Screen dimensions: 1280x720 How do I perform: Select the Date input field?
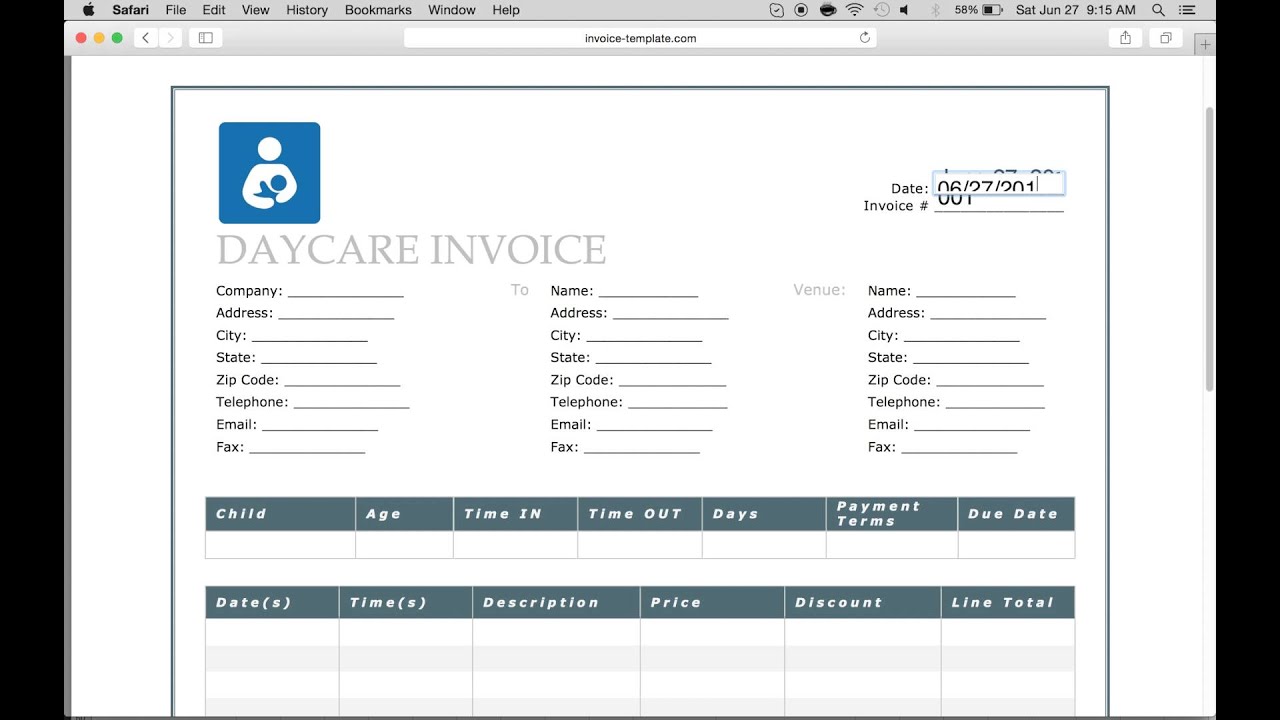[997, 183]
